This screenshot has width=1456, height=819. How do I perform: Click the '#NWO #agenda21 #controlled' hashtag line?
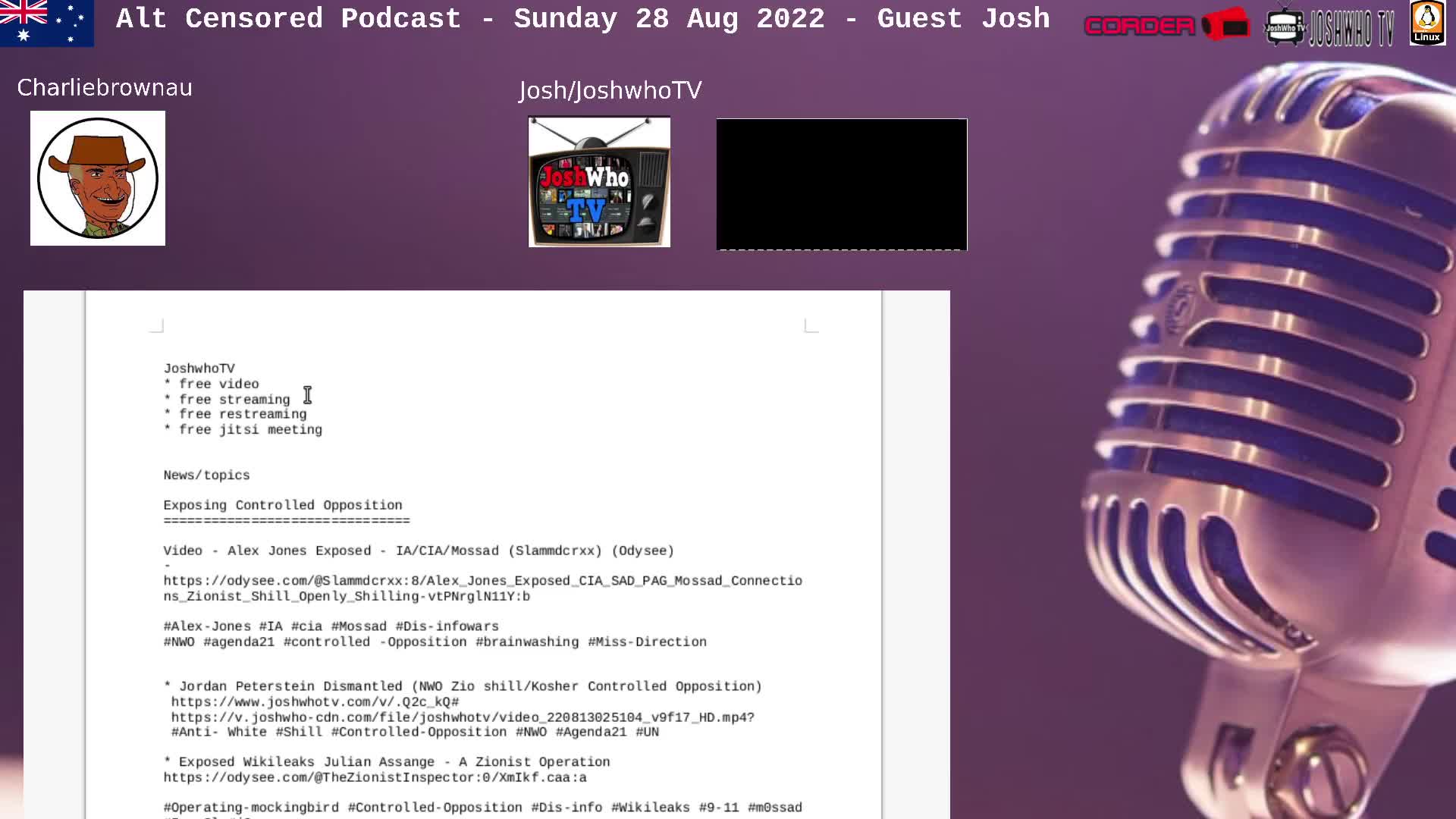[435, 642]
